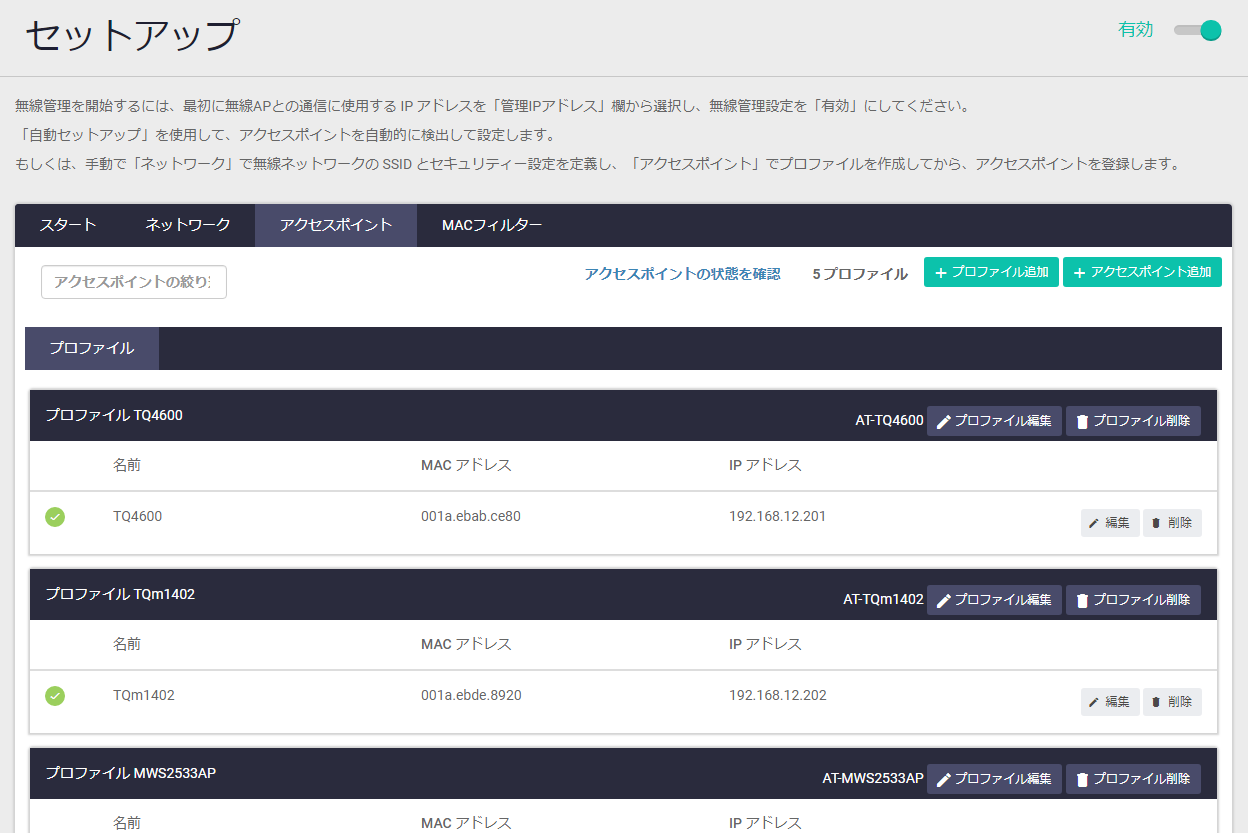Select the MACフィルター tab
The width and height of the screenshot is (1248, 833).
(492, 225)
